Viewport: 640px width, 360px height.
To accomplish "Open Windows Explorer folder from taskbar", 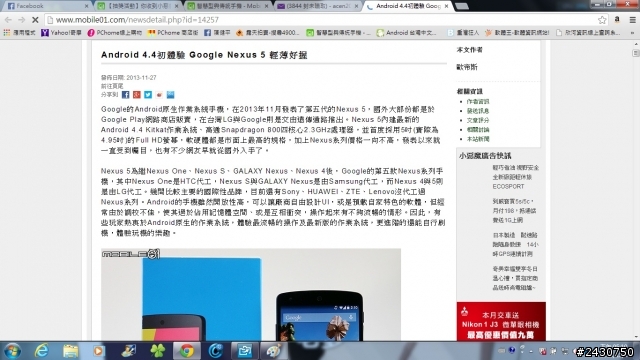I will click(70, 351).
